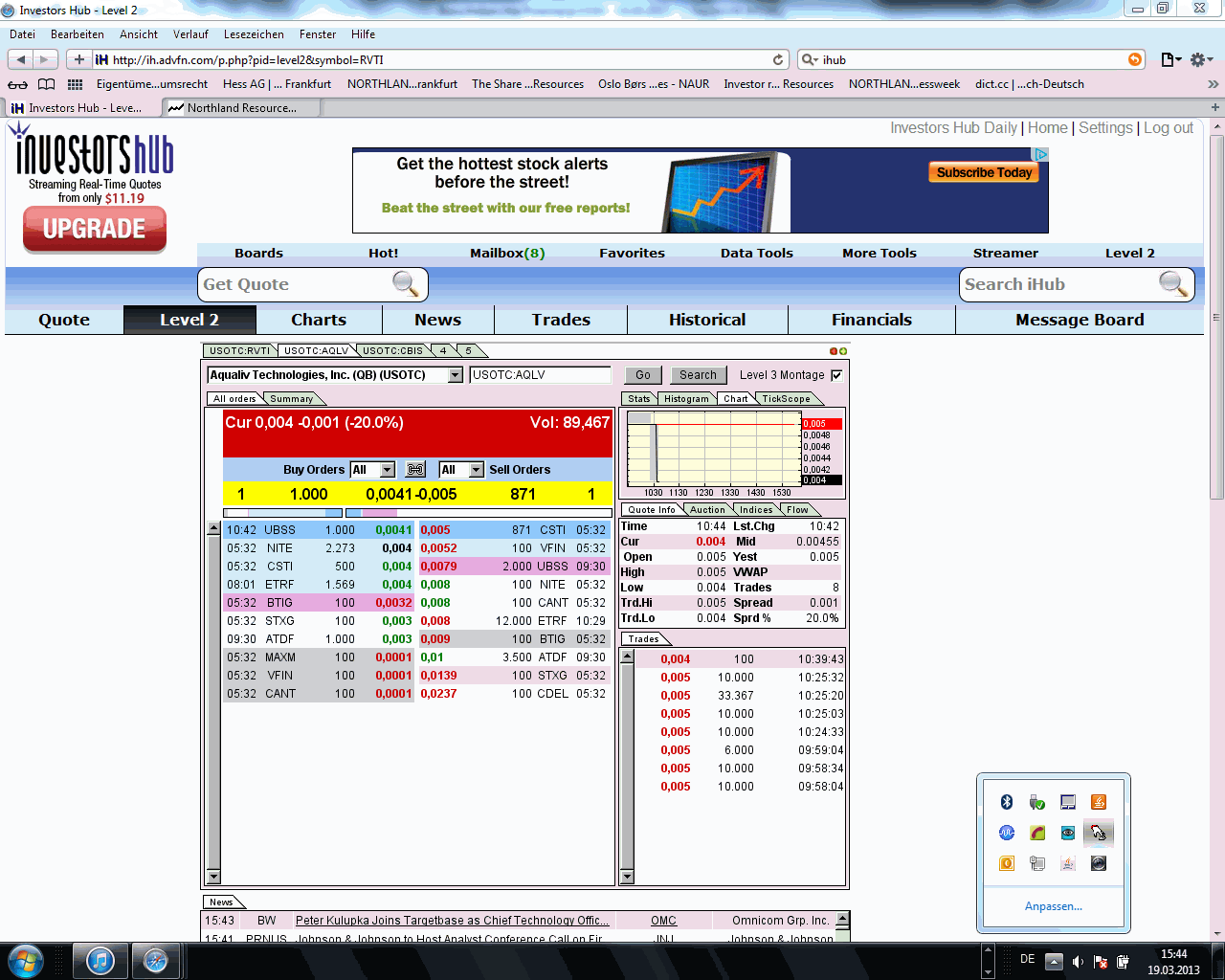Open the Aqualiv Technologies symbol dropdown

pyautogui.click(x=456, y=375)
